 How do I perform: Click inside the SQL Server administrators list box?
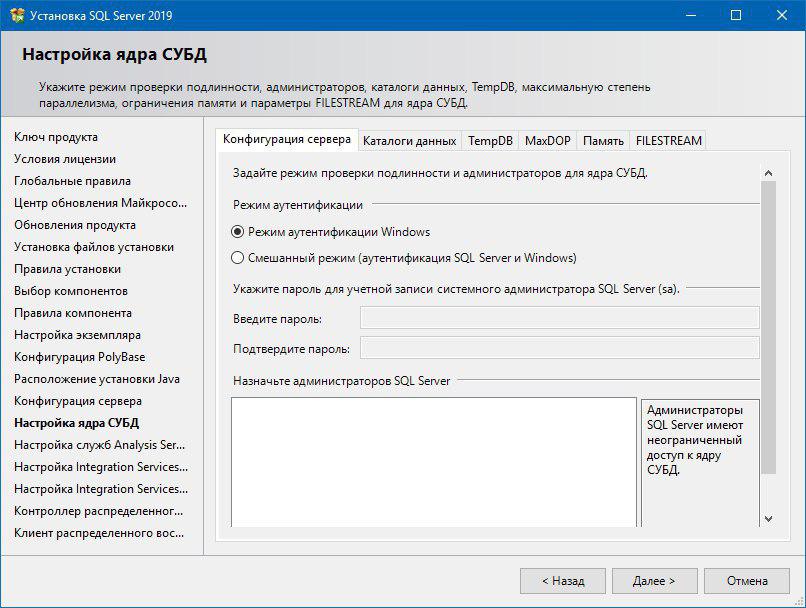tap(433, 460)
